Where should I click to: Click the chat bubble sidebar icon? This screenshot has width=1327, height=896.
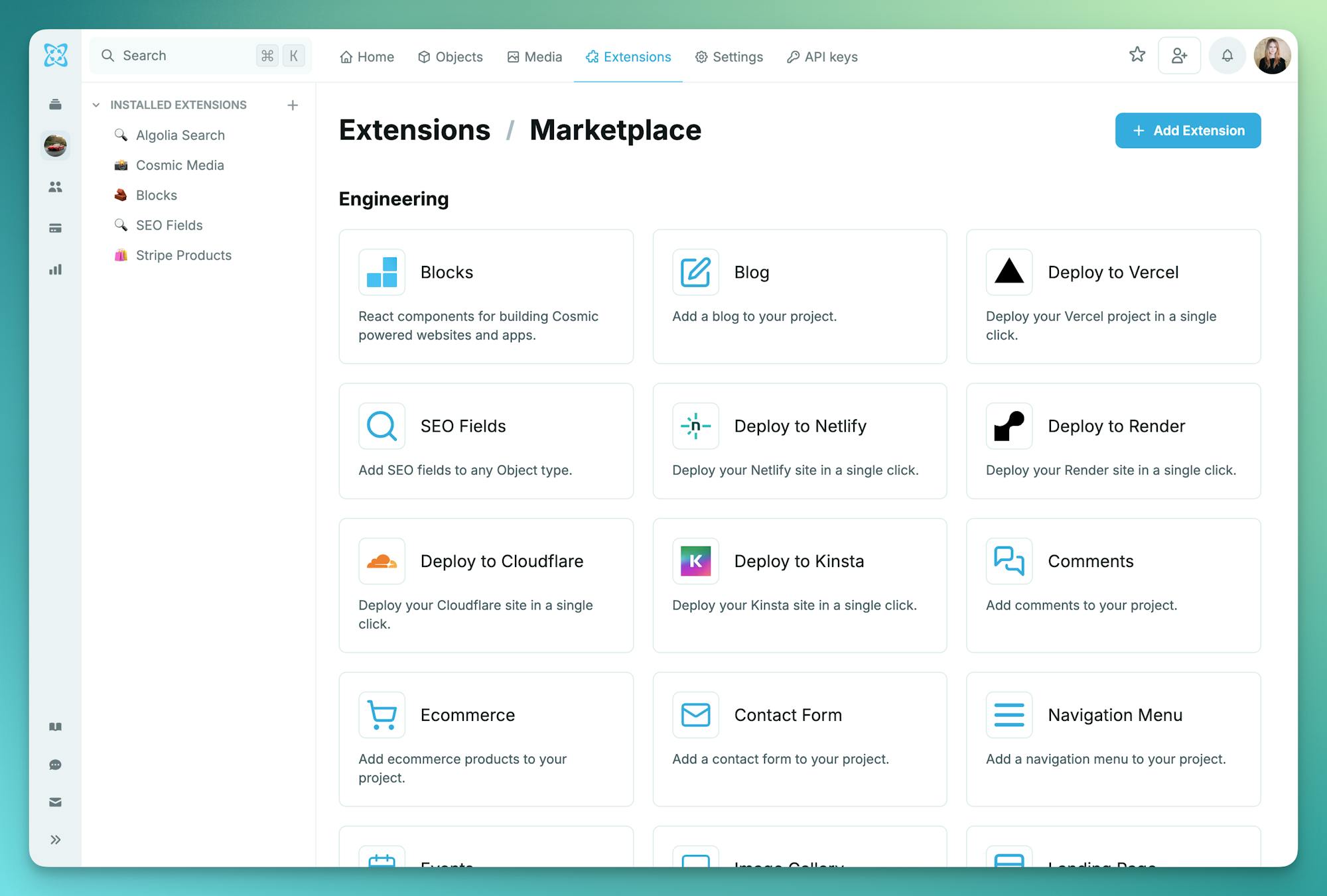tap(56, 765)
